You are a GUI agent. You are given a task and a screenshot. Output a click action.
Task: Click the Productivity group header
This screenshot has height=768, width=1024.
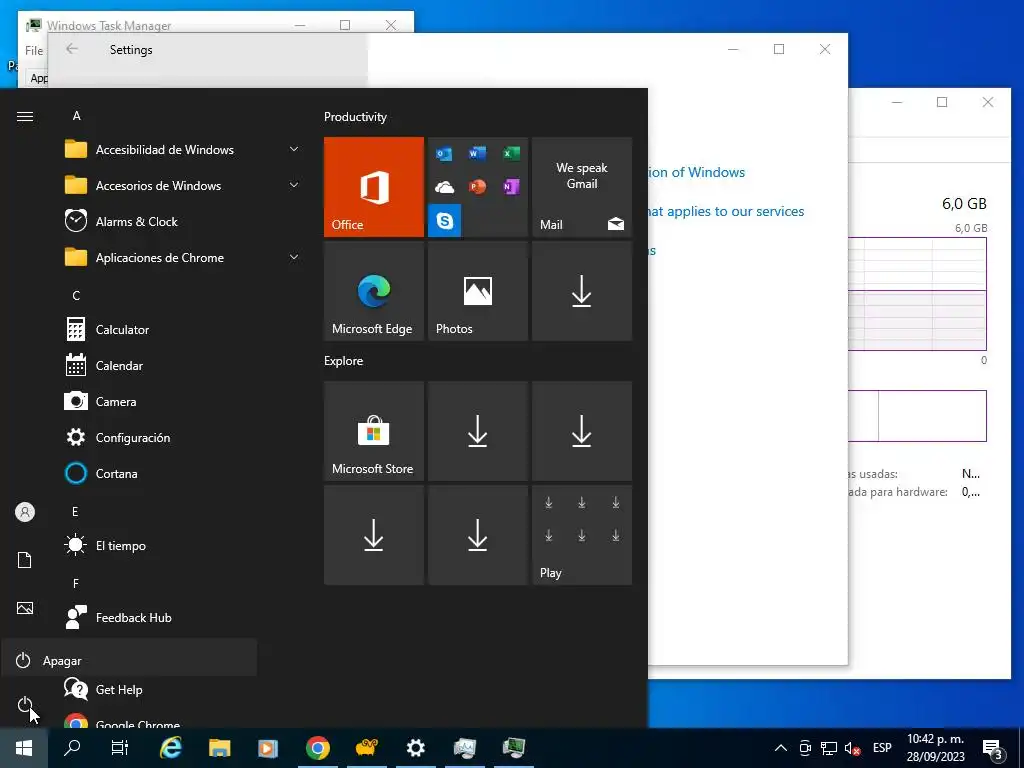pos(355,117)
